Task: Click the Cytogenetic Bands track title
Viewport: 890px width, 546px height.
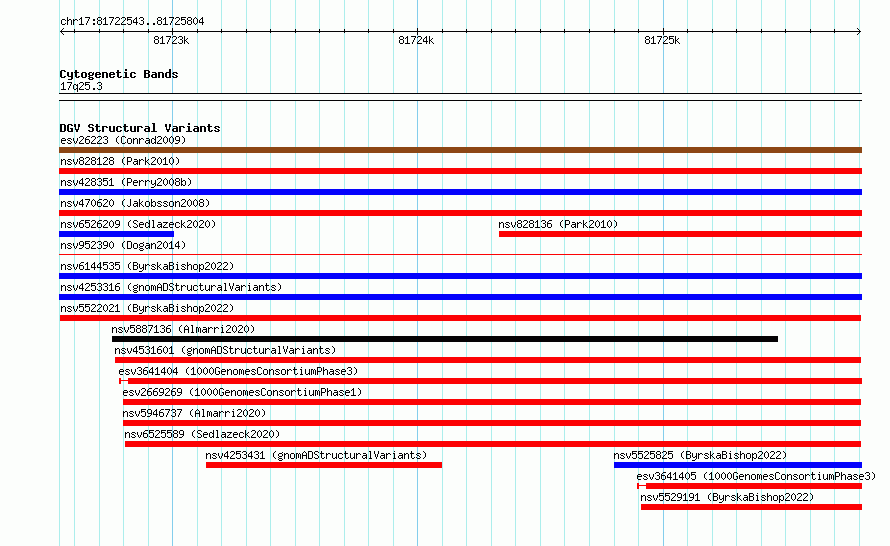Action: [119, 74]
